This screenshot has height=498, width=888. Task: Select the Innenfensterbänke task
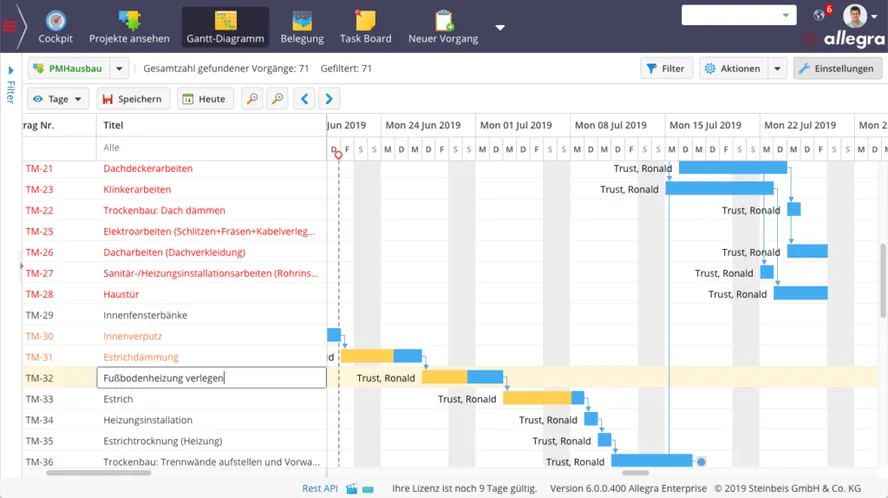[145, 315]
